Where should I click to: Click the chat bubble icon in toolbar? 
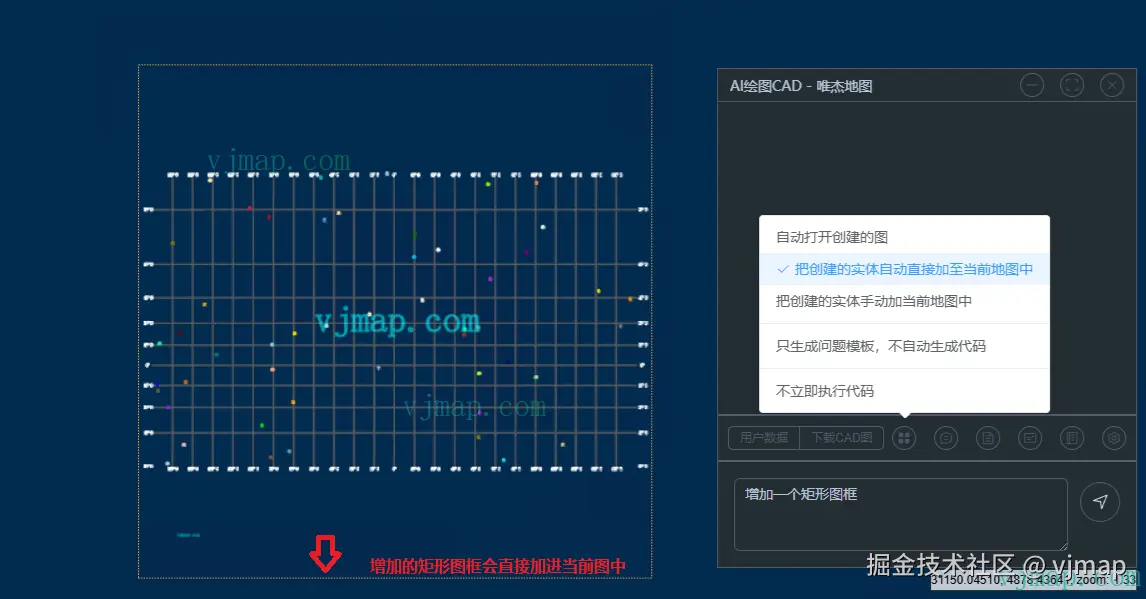tap(946, 438)
